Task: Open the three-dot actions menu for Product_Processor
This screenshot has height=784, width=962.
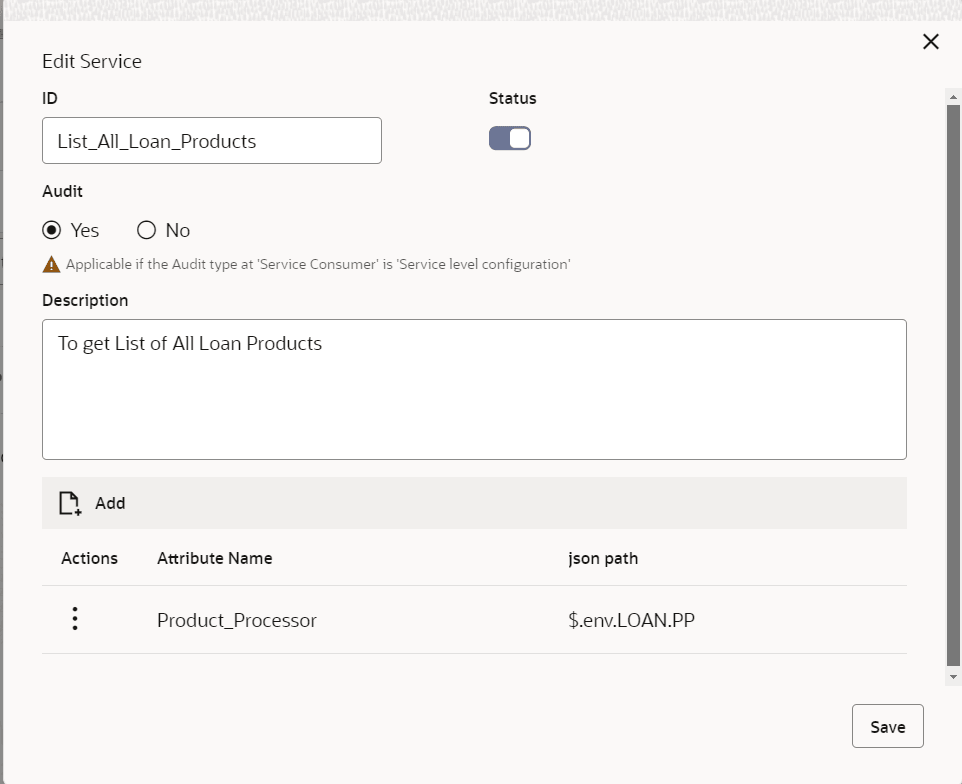Action: [x=75, y=619]
